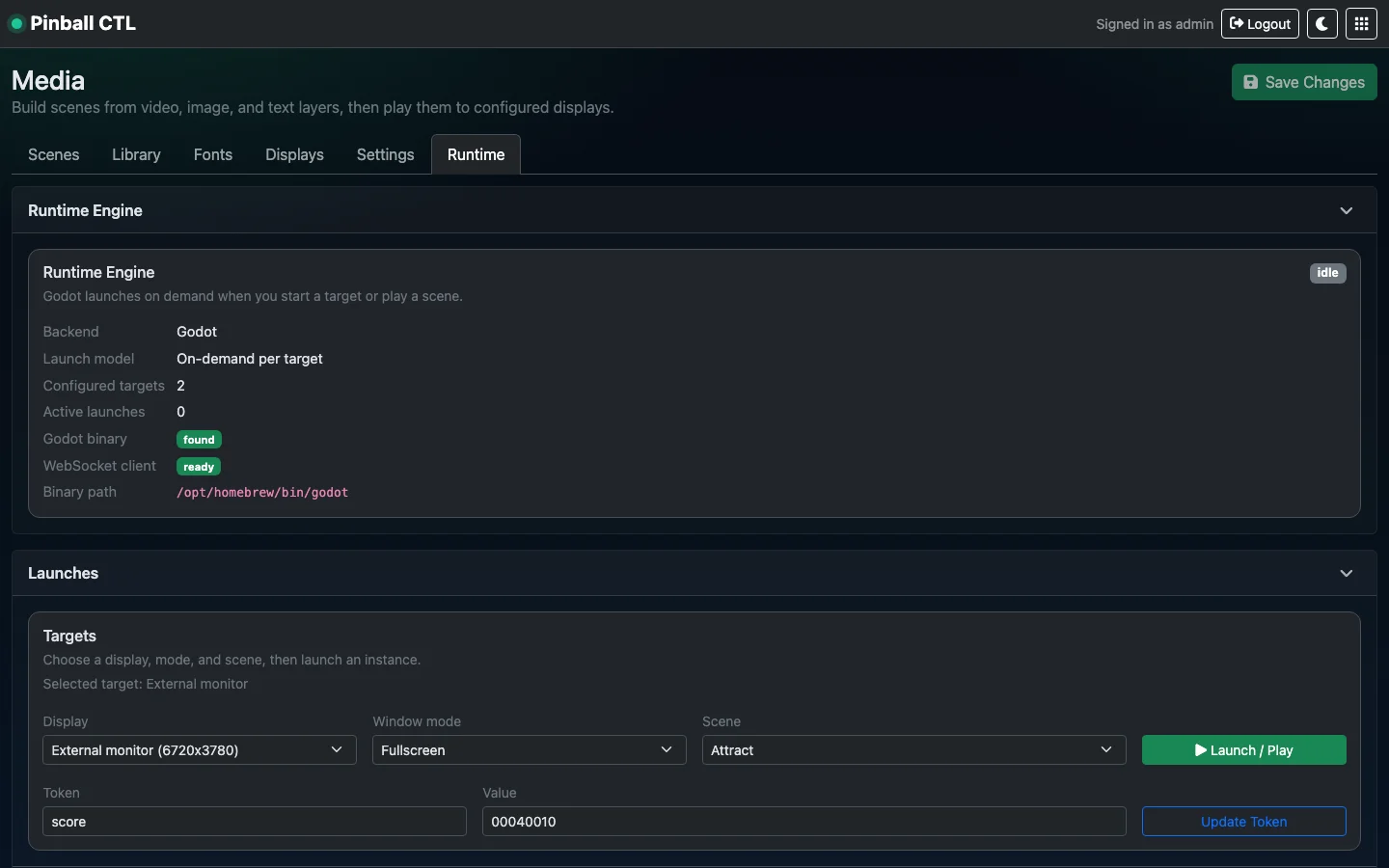Click the found badge beside Godot binary

pyautogui.click(x=199, y=439)
